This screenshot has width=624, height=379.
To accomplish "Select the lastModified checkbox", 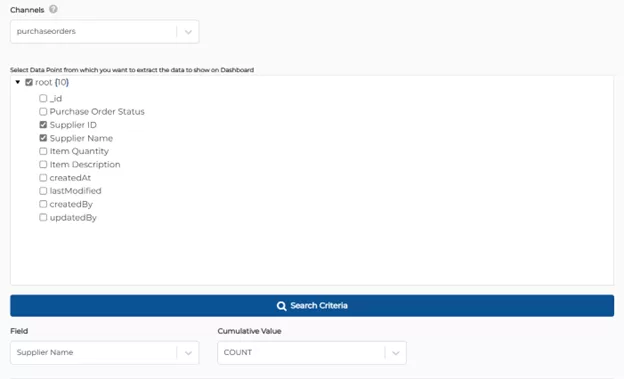I will [43, 191].
